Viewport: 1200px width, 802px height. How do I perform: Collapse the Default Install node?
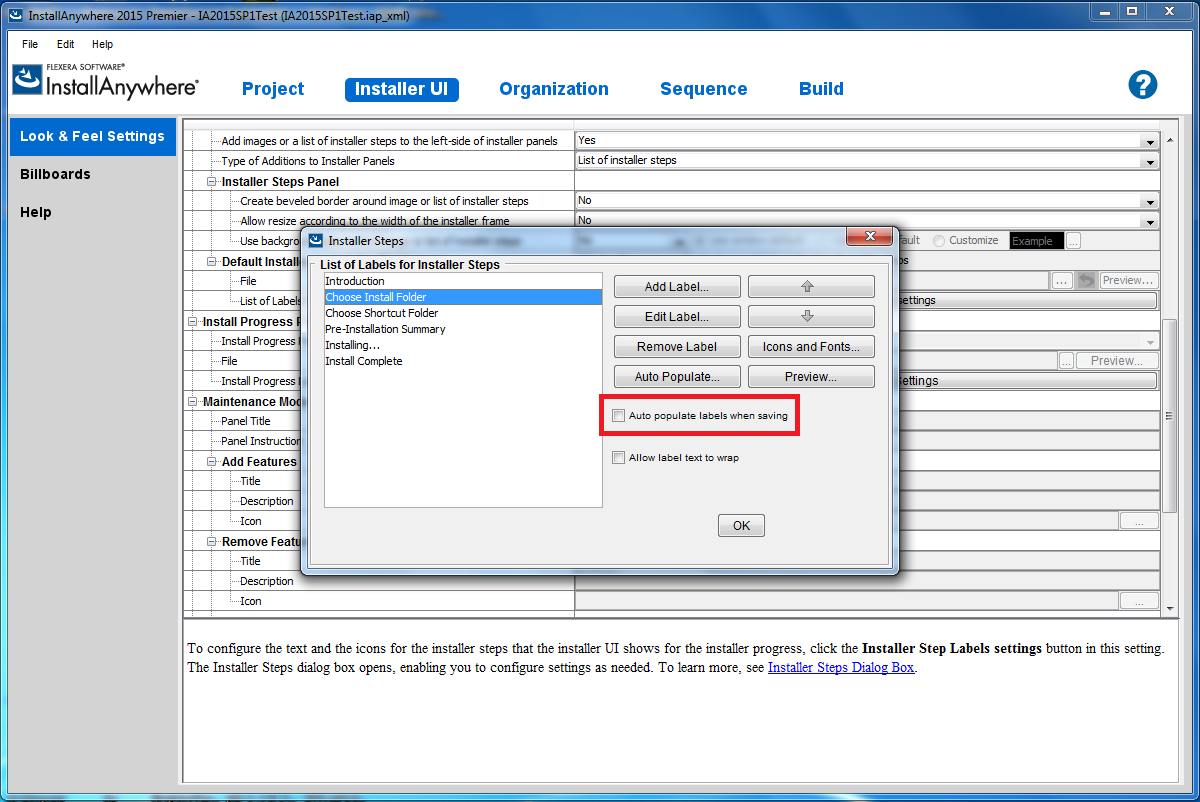212,262
